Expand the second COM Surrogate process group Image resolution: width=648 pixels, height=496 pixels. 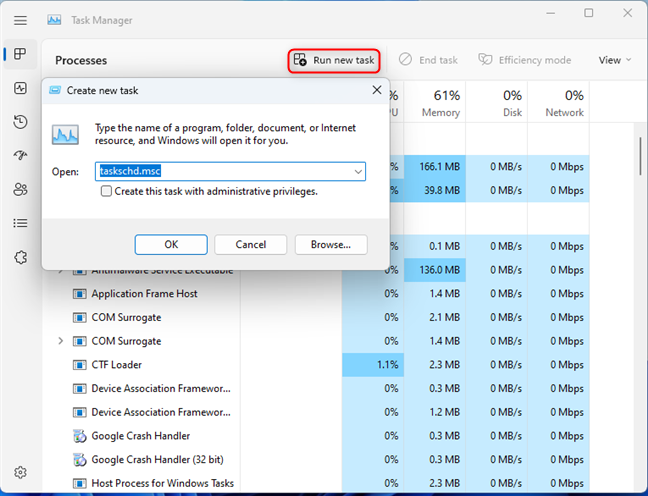coord(61,341)
